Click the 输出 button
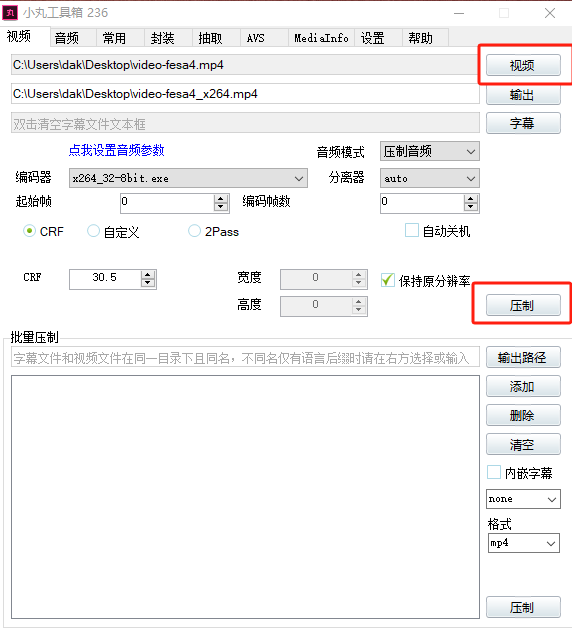This screenshot has height=629, width=572. (x=523, y=95)
